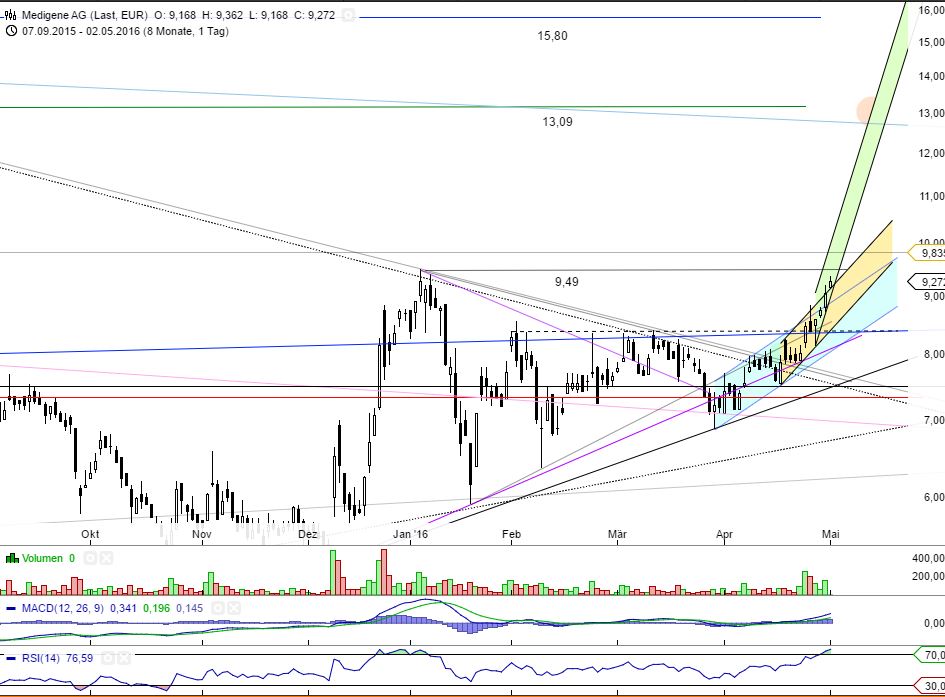Remove the RSI panel via its X icon
Image resolution: width=945 pixels, height=697 pixels.
click(x=122, y=658)
